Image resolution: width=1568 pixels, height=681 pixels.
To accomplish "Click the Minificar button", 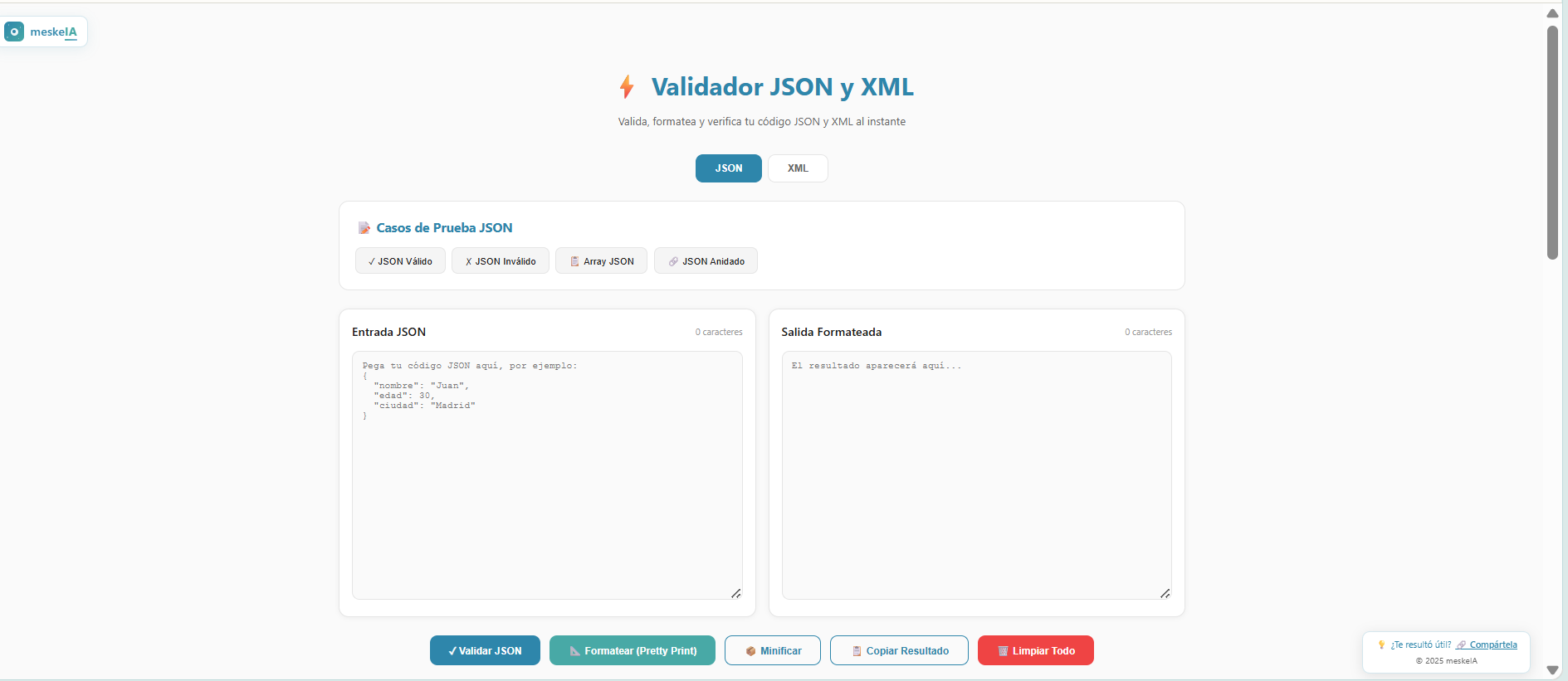I will [x=773, y=650].
